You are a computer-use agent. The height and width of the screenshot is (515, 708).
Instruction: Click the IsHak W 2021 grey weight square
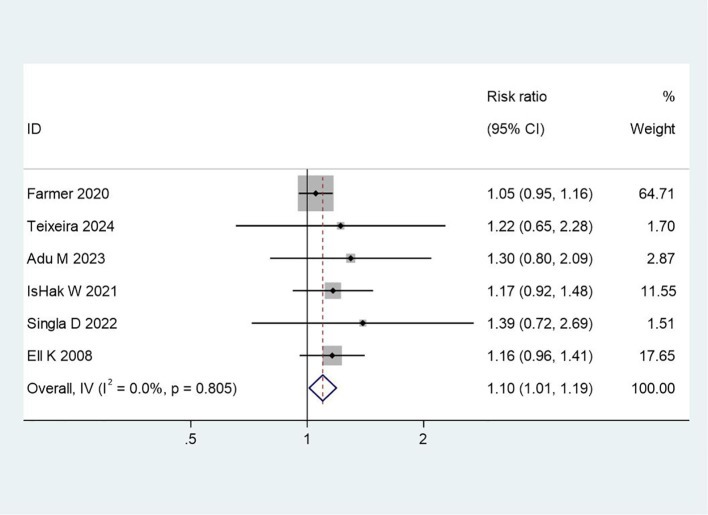point(333,291)
